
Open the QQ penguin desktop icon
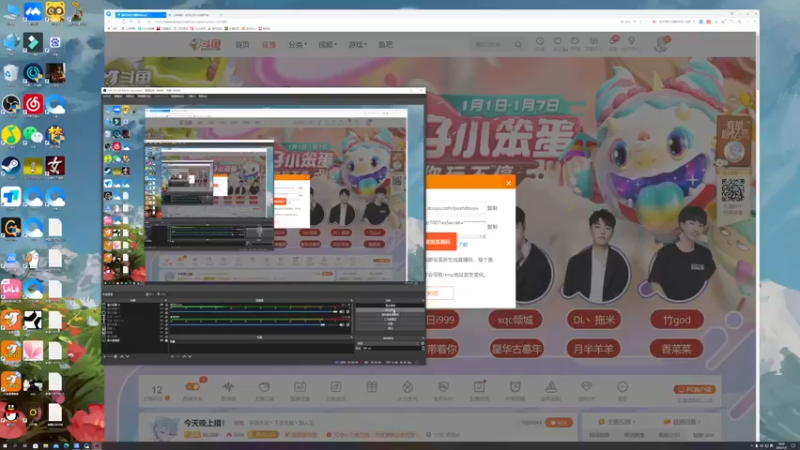tap(11, 412)
